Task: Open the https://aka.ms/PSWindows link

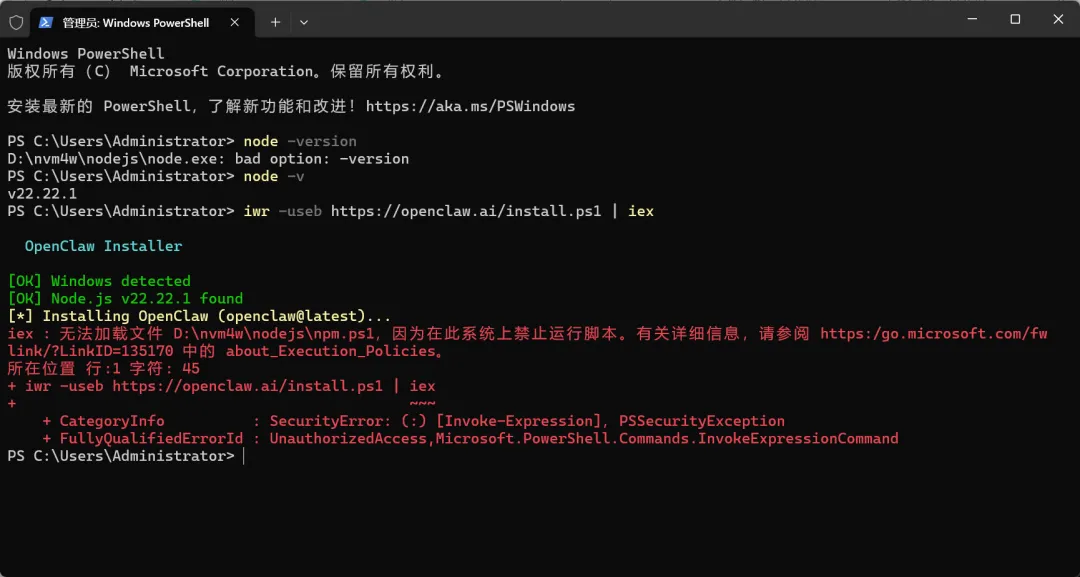Action: point(470,106)
